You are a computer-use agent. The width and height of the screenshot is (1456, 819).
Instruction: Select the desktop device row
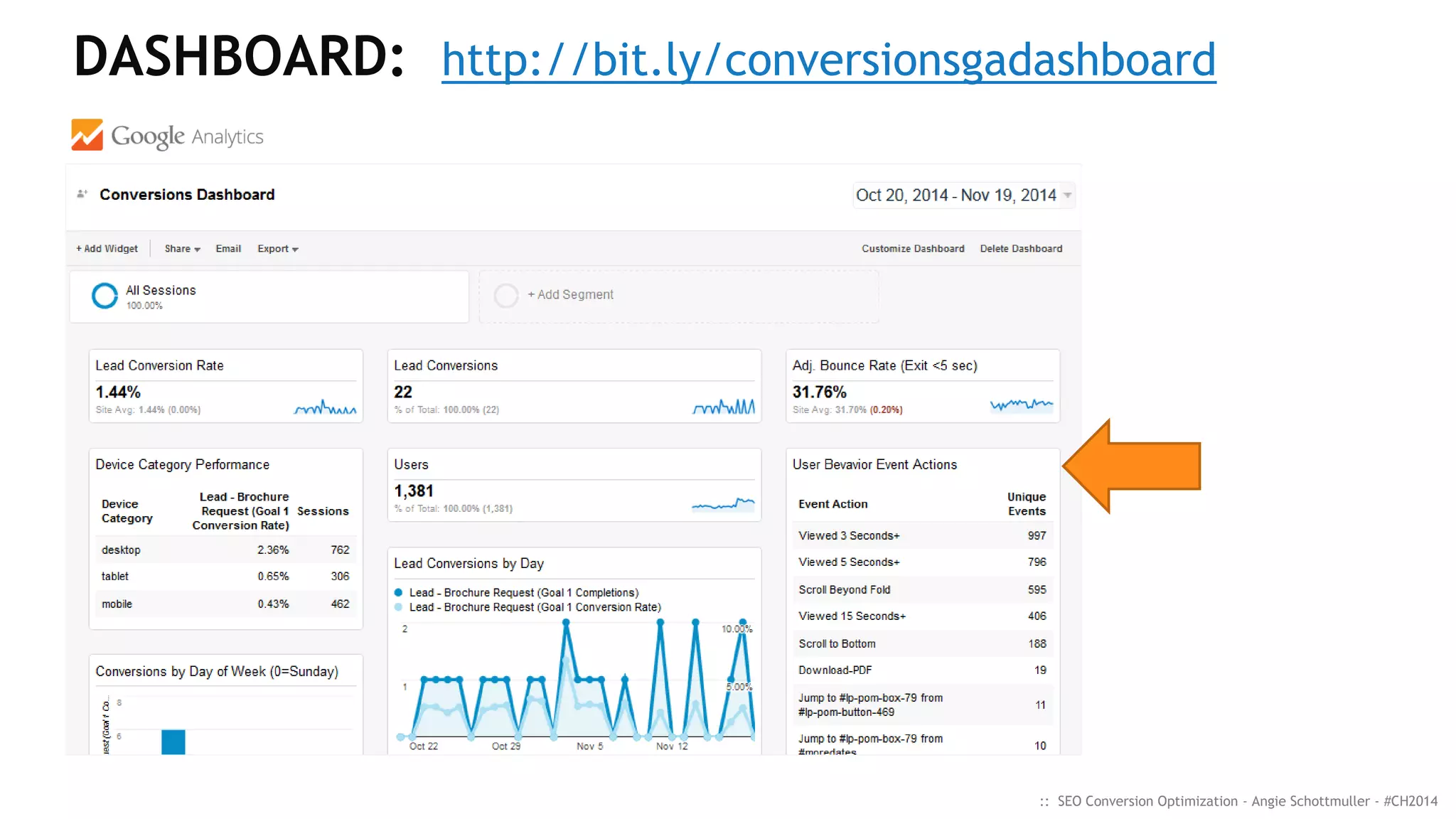point(225,550)
